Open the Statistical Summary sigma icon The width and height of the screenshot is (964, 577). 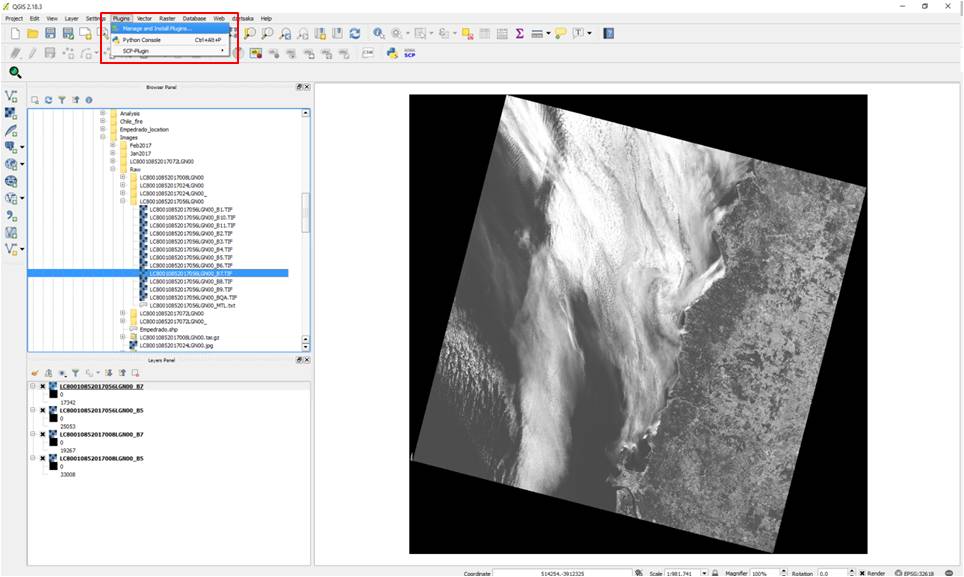pos(519,34)
